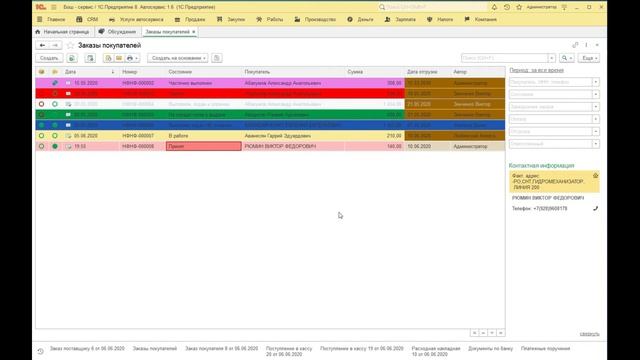Click the report icon after Создать на основании
The height and width of the screenshot is (360, 640).
pyautogui.click(x=217, y=58)
